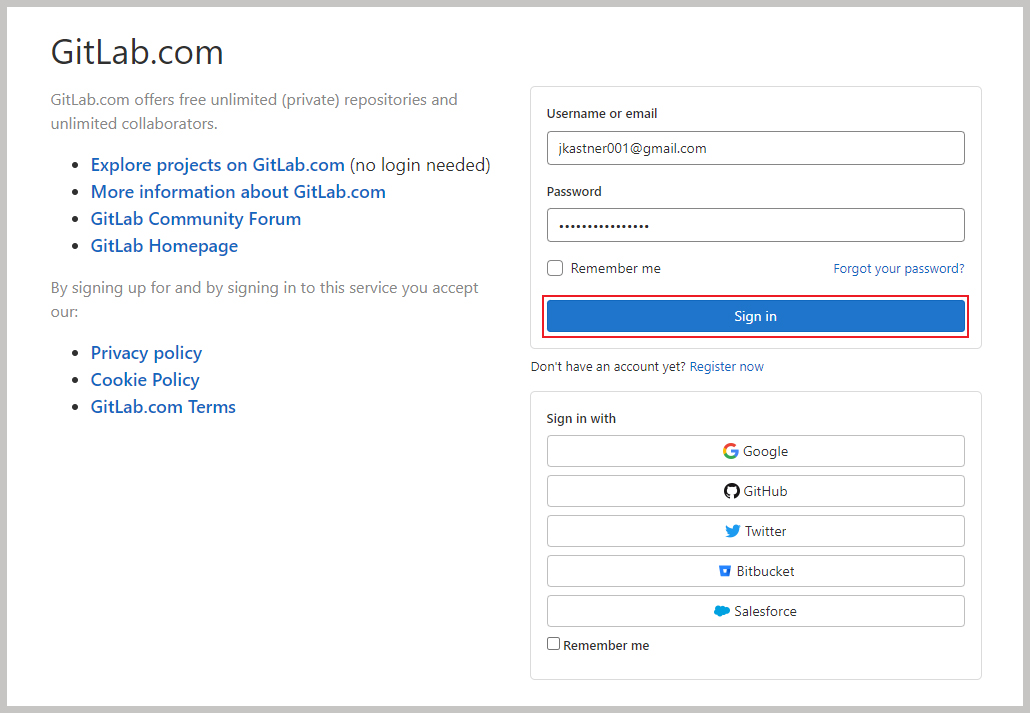
Task: Click the blue Sign in button
Action: (755, 316)
